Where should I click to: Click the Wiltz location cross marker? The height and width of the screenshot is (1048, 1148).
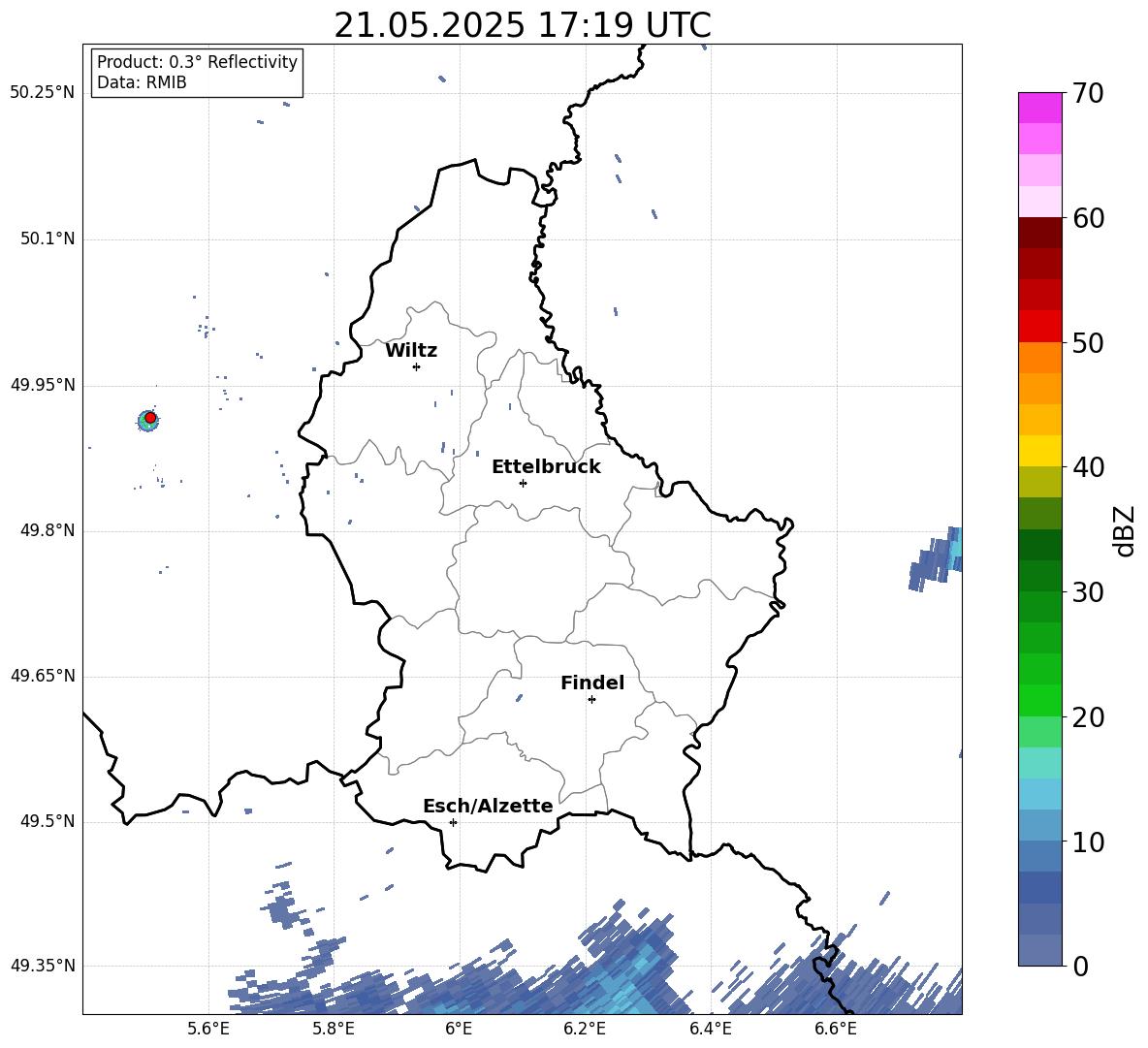(x=416, y=366)
